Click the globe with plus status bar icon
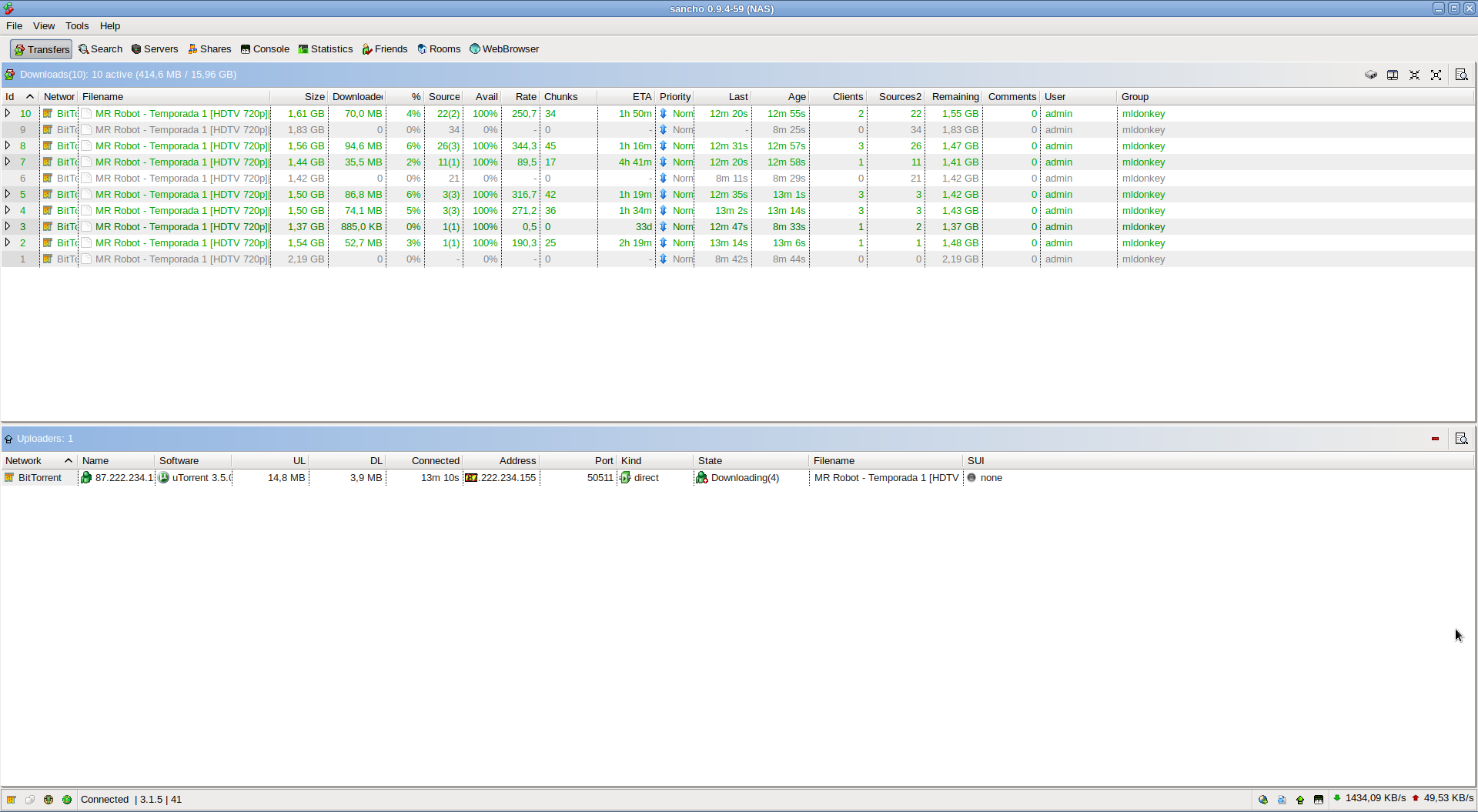Screen dimensions: 1478x812 coord(1263,800)
